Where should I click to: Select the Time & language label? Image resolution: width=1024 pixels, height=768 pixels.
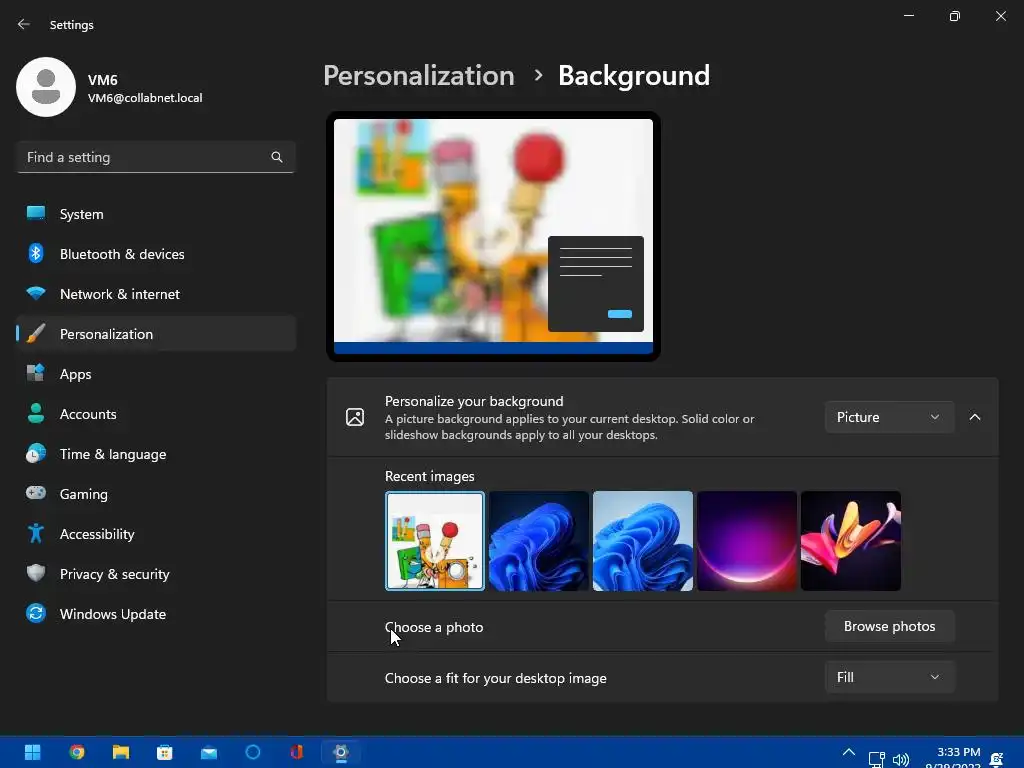(113, 454)
